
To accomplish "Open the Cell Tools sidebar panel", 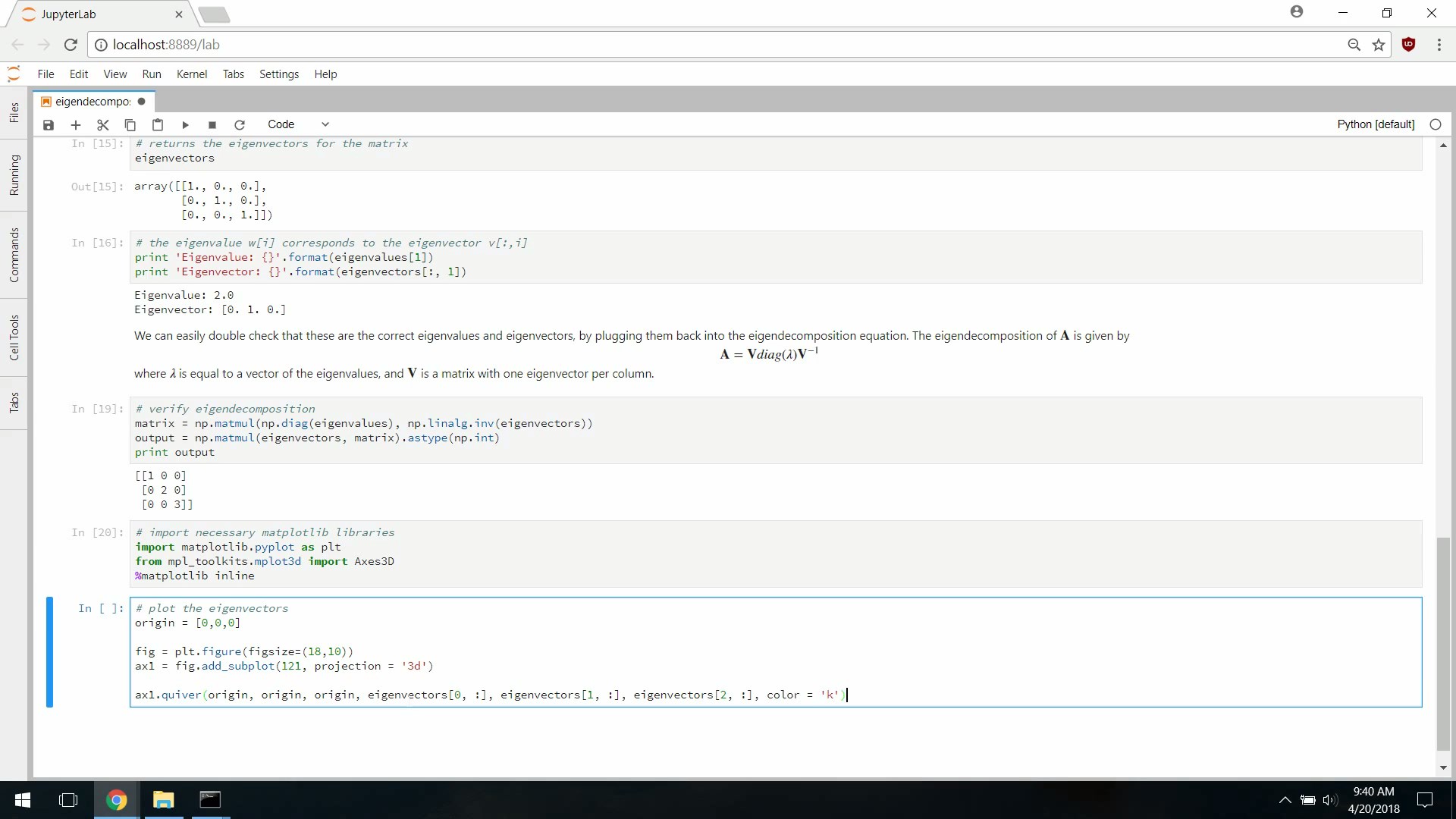I will pyautogui.click(x=14, y=337).
